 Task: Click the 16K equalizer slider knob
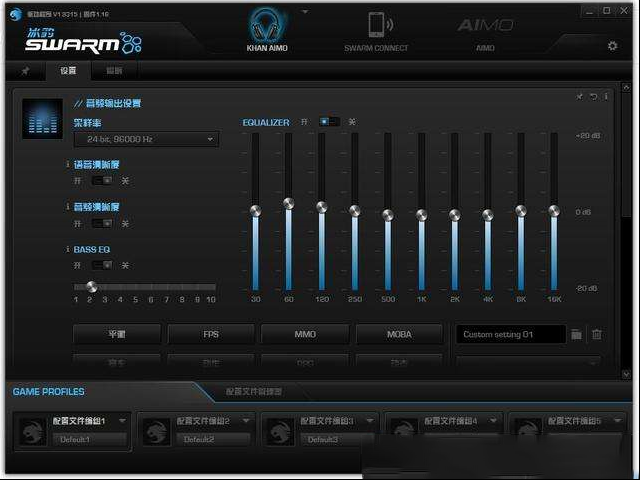pyautogui.click(x=554, y=211)
